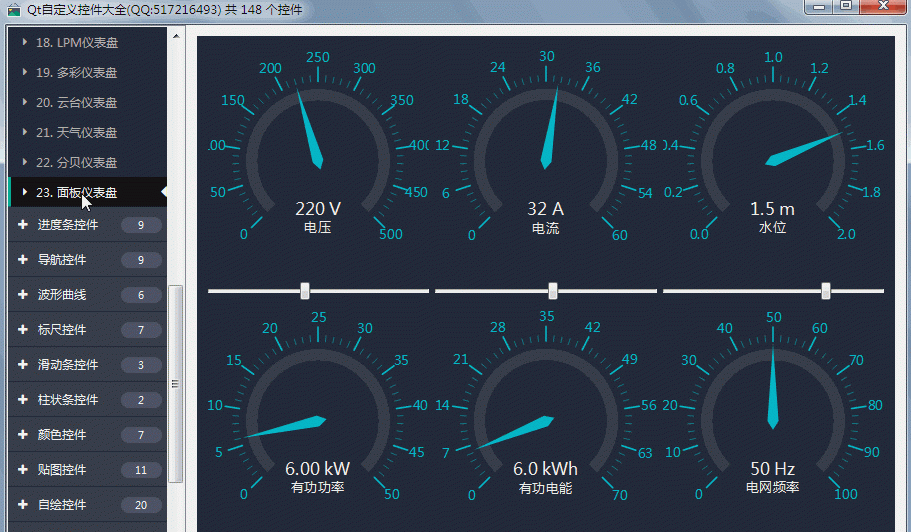The image size is (911, 532).
Task: Click the 水位 gauge label
Action: point(773,227)
